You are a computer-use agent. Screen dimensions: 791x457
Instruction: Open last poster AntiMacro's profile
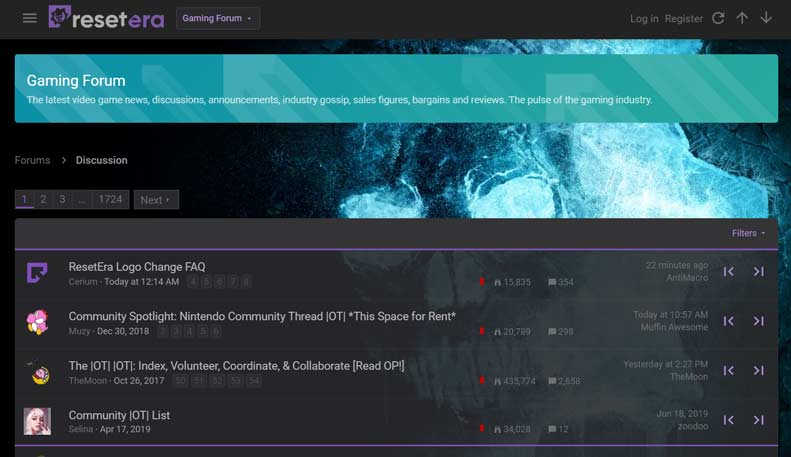coord(687,278)
